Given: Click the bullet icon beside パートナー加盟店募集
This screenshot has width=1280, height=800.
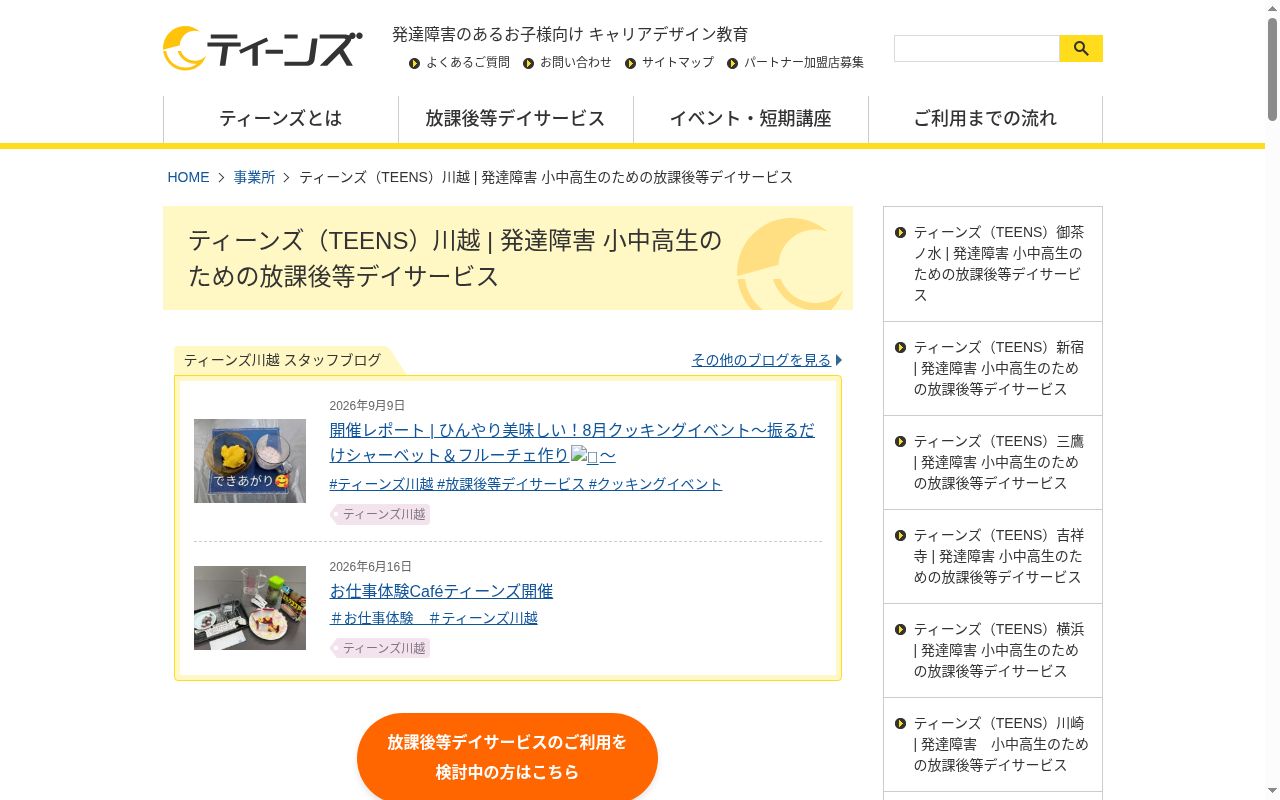Looking at the screenshot, I should (x=732, y=63).
